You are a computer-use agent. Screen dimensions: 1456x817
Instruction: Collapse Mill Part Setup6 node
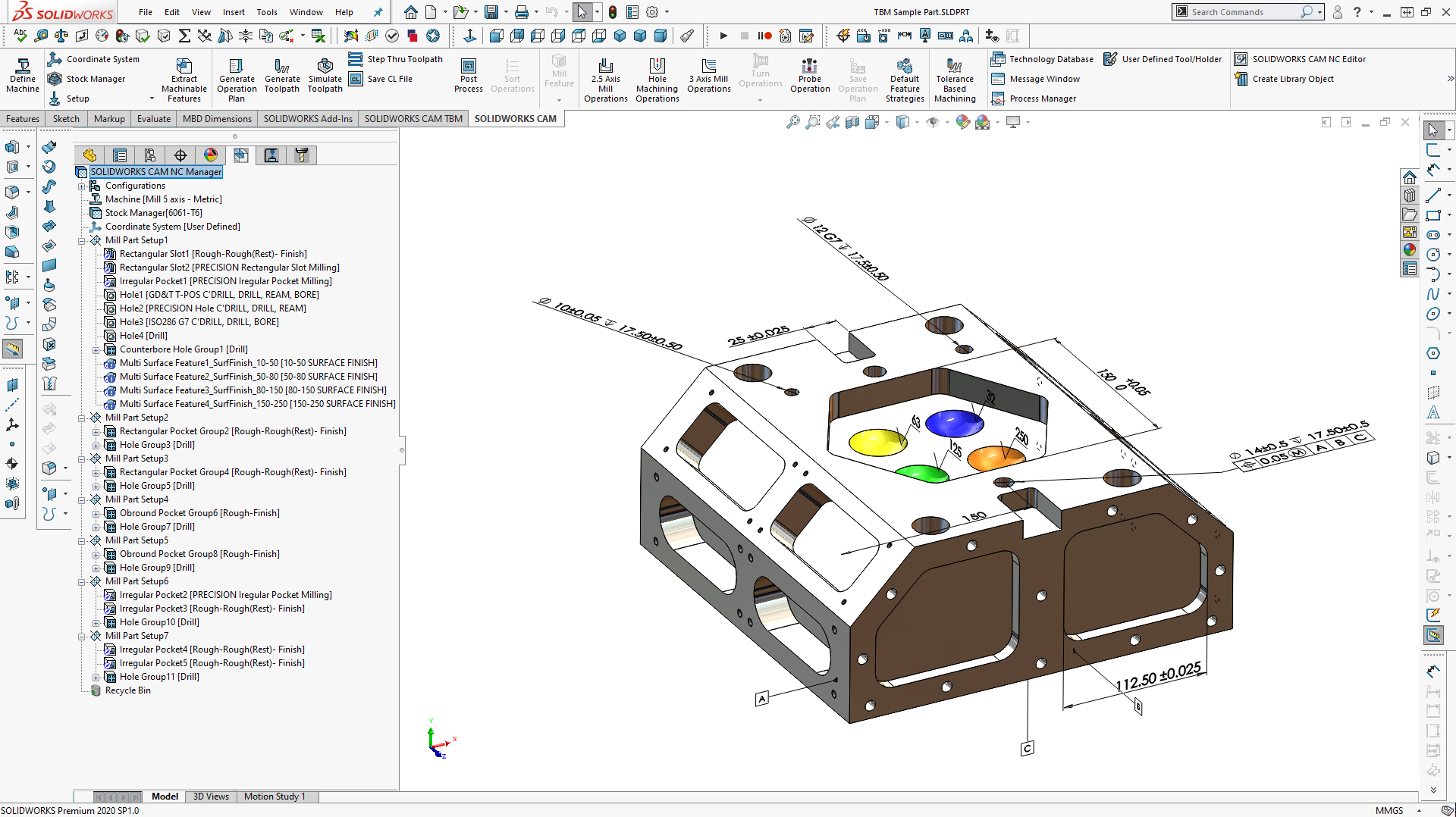point(81,581)
